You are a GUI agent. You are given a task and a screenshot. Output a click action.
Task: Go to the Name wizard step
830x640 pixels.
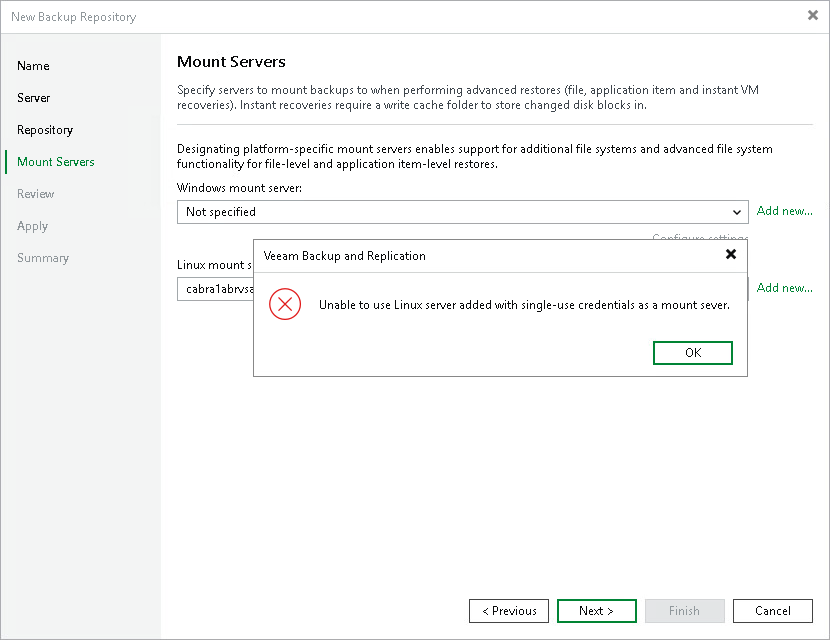pos(33,66)
